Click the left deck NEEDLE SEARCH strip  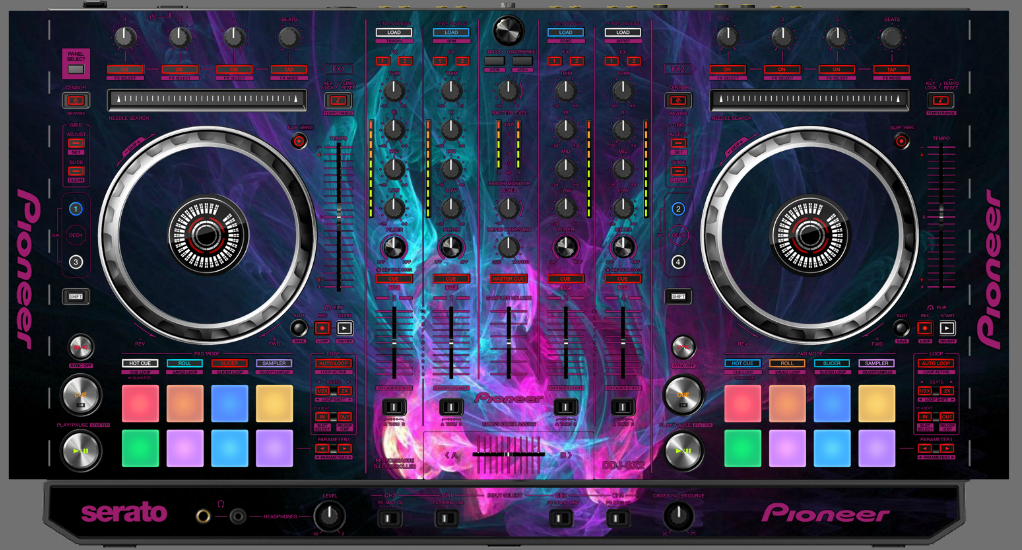pyautogui.click(x=207, y=100)
